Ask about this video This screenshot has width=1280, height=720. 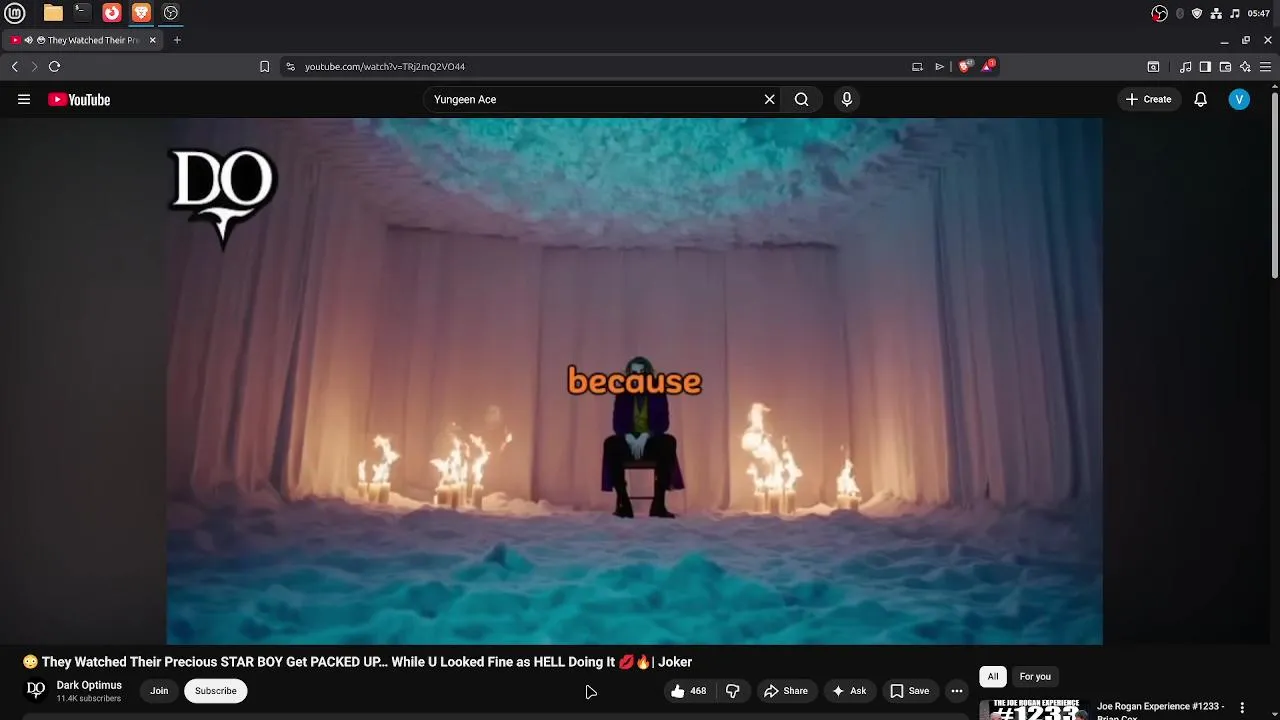click(849, 691)
